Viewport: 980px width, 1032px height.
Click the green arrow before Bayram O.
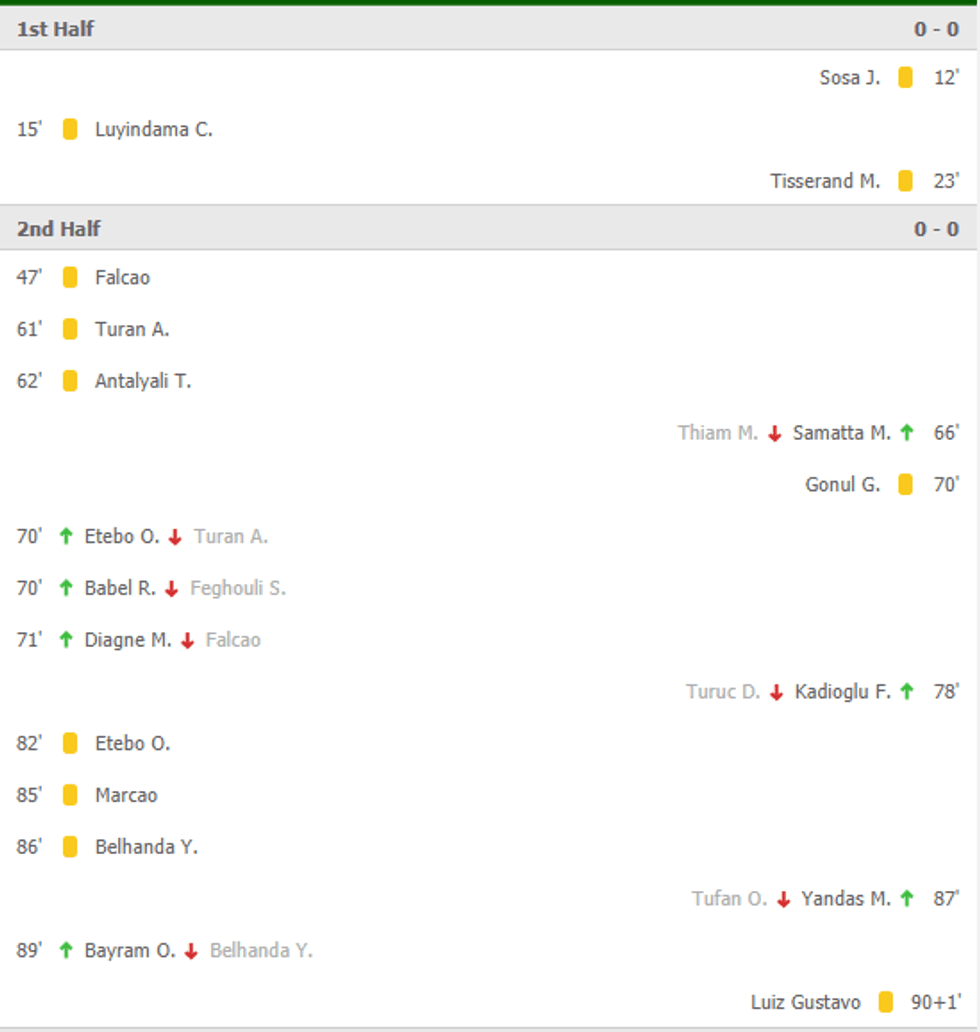click(66, 951)
